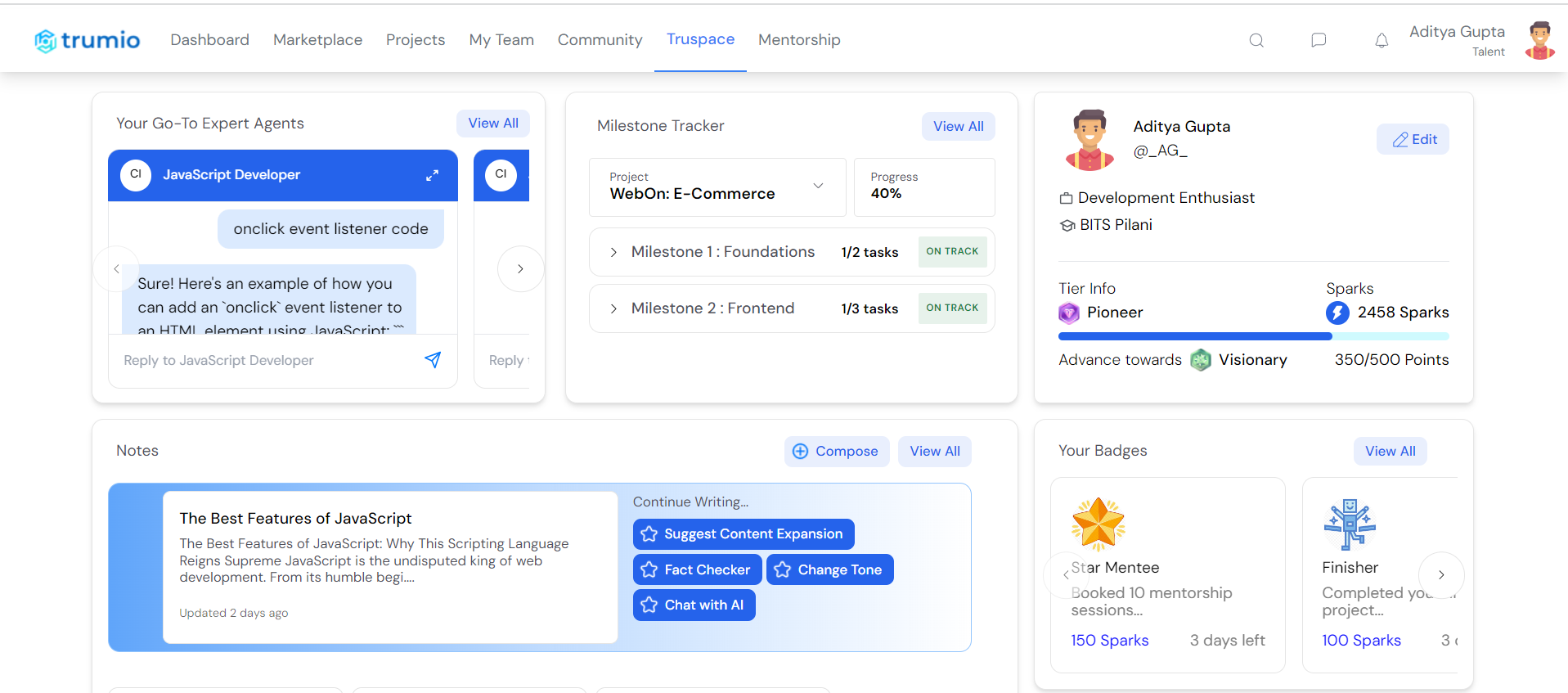Expand the JavaScript Developer chat window
Viewport: 1568px width, 693px height.
pos(432,175)
